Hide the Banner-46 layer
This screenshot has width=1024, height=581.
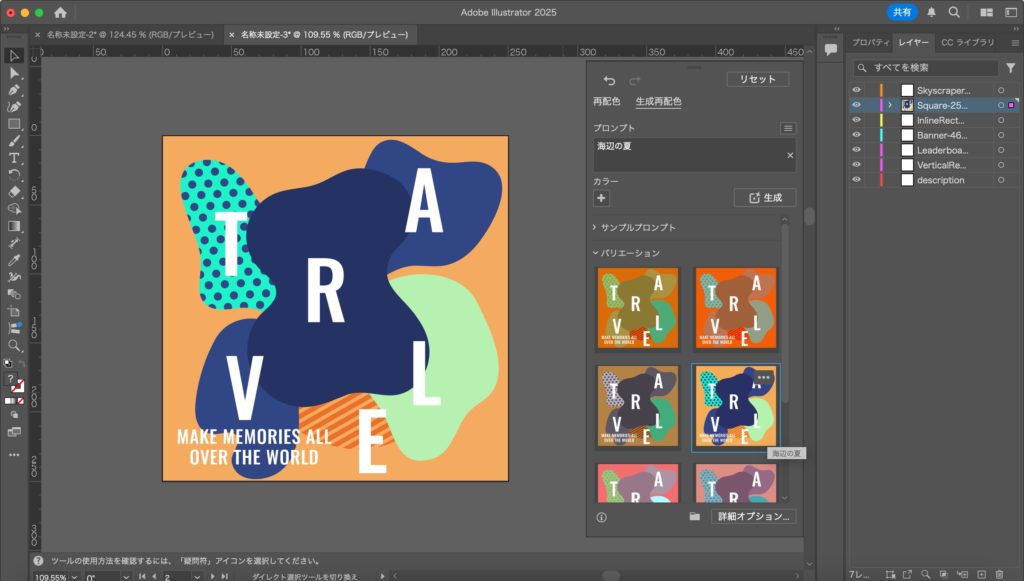point(856,135)
